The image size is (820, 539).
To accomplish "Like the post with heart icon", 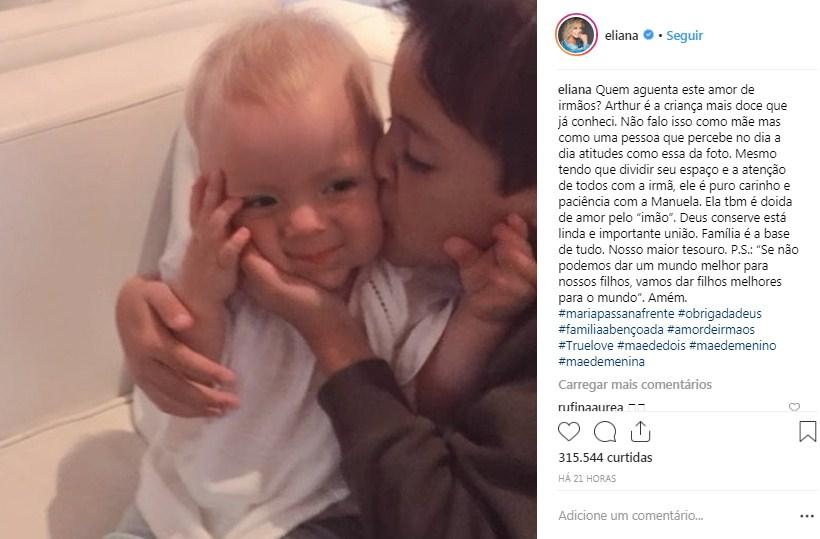I will pos(569,432).
